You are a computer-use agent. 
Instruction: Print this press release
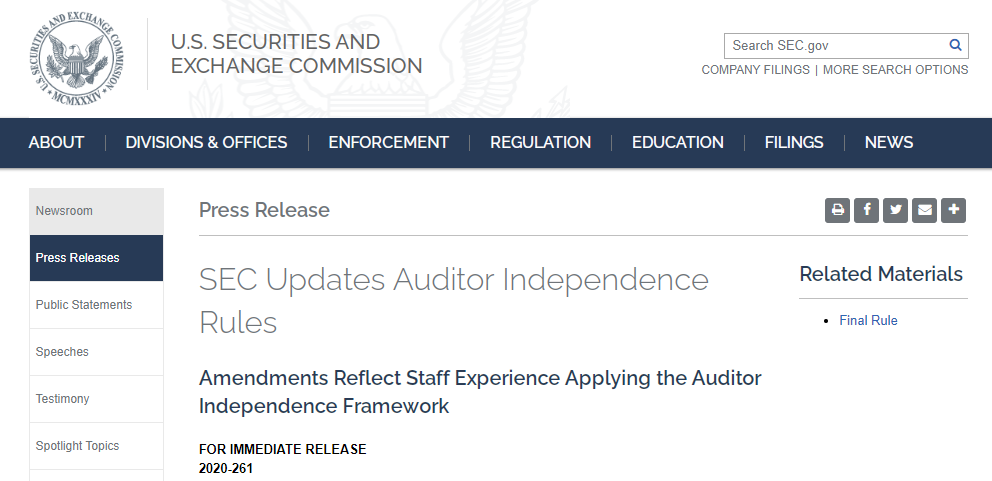point(838,210)
